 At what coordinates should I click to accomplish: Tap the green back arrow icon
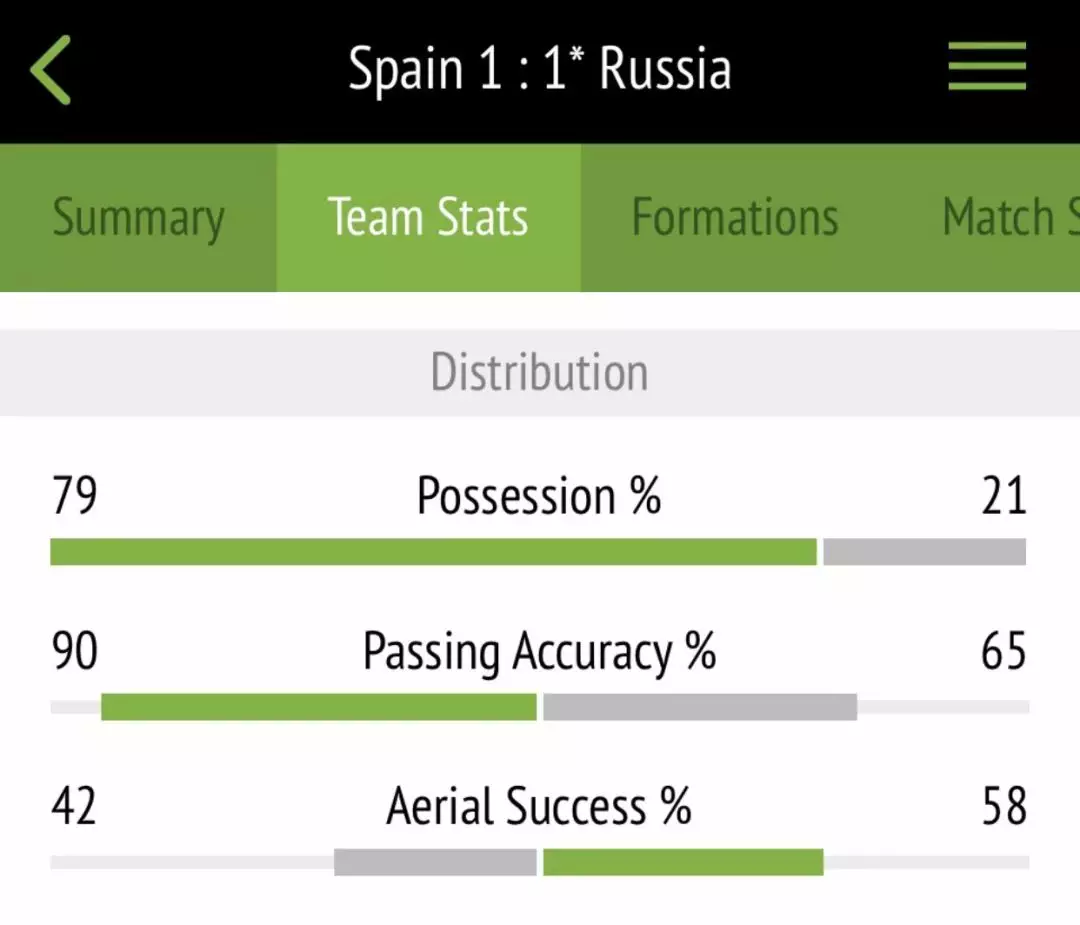(50, 70)
